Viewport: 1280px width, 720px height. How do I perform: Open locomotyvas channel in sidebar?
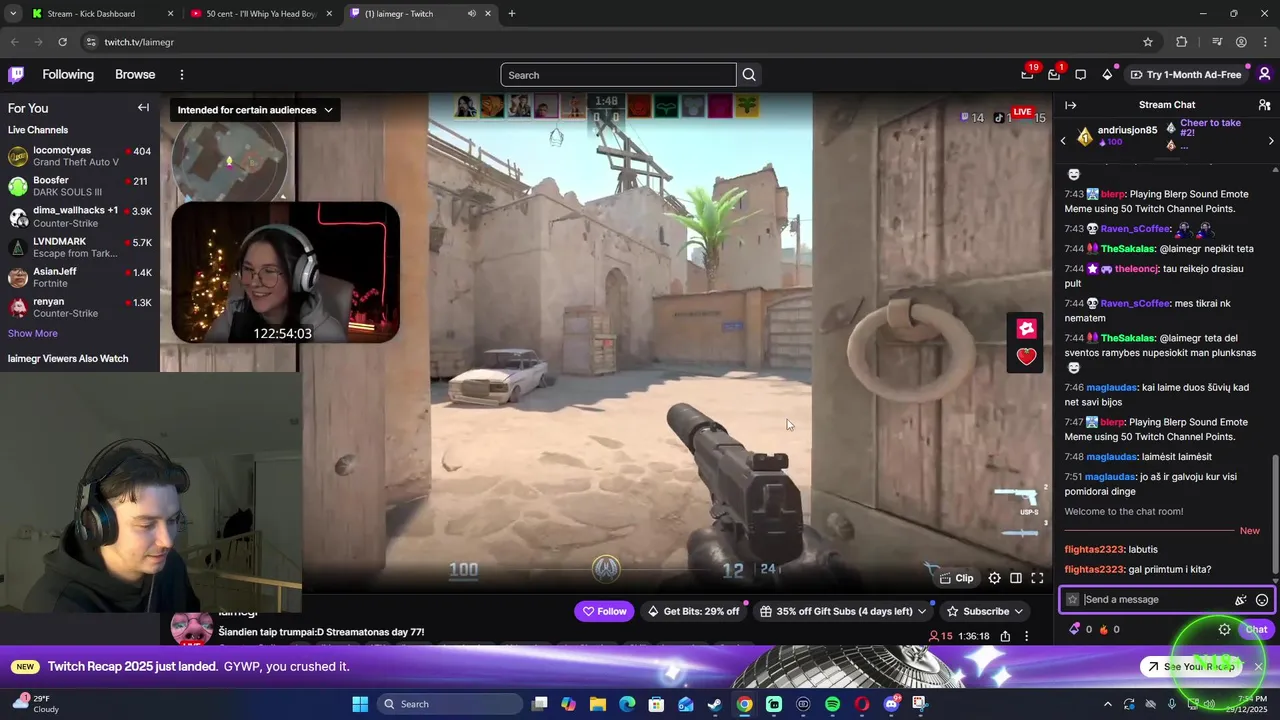pos(80,156)
